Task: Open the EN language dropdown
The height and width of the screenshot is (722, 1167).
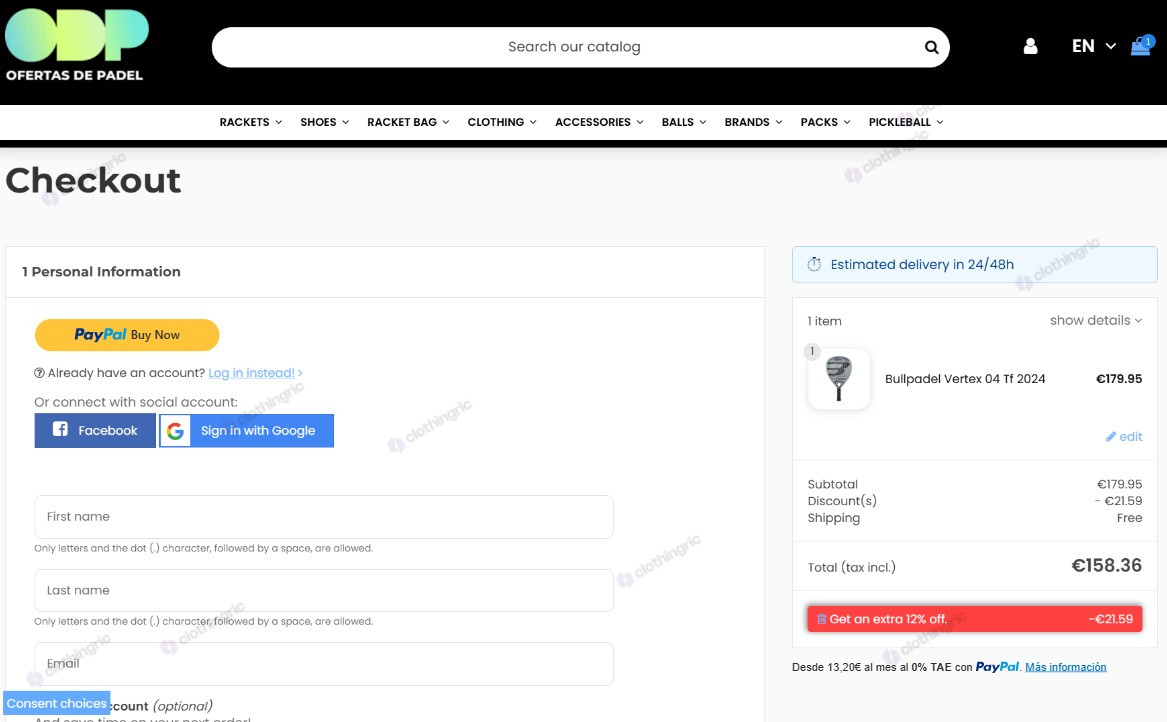Action: click(1093, 46)
